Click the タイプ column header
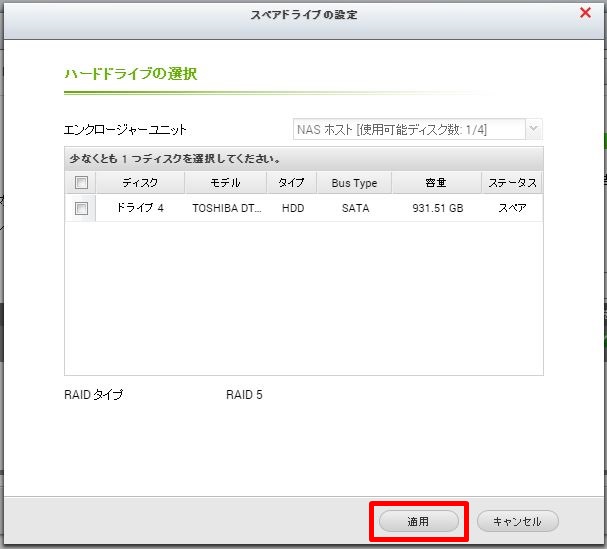Screen dimensions: 607x549 291,183
